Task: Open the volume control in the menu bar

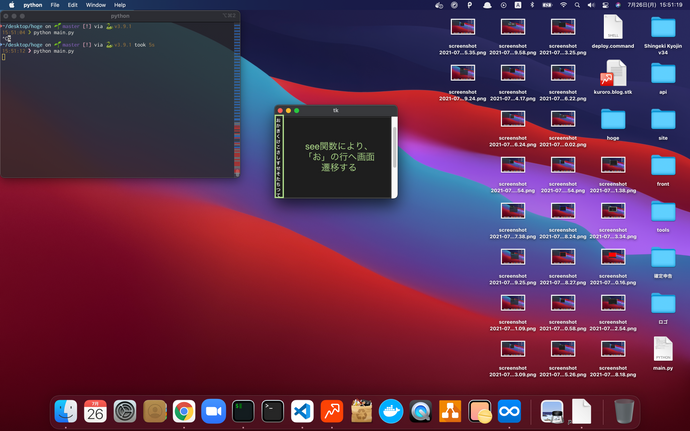Action: (x=591, y=5)
